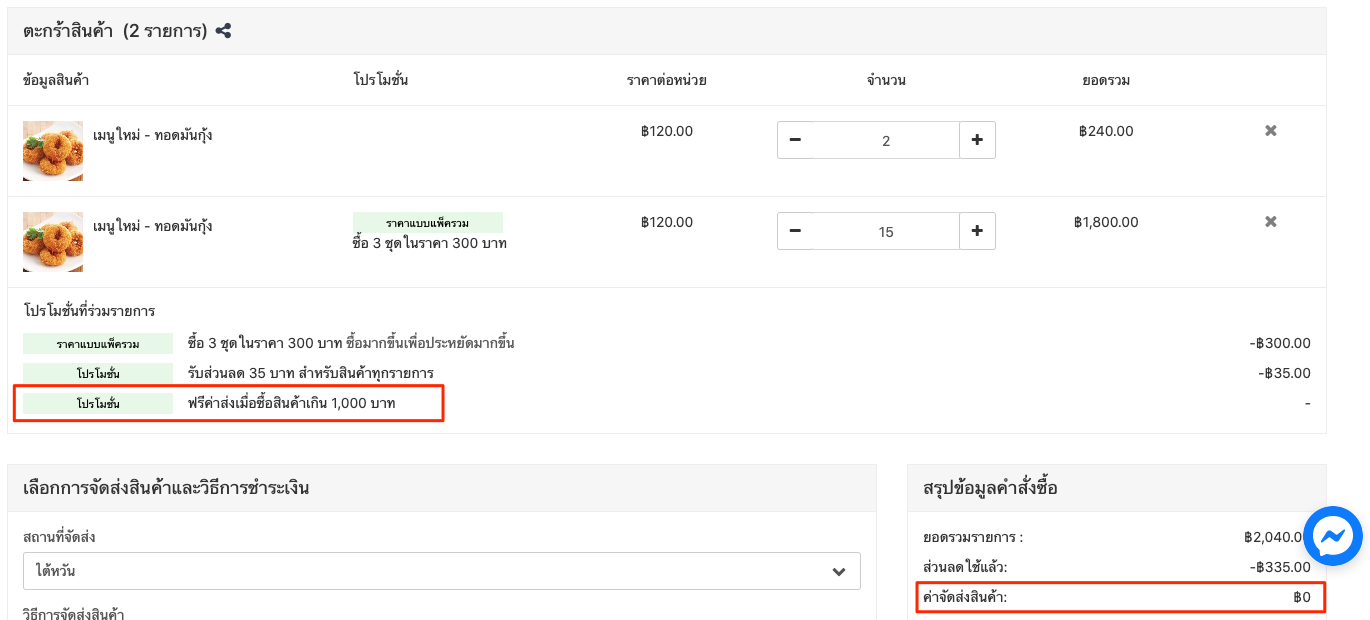Increase quantity of the ฿1,800.00 item
Screen dimensions: 1370x620
(x=977, y=231)
